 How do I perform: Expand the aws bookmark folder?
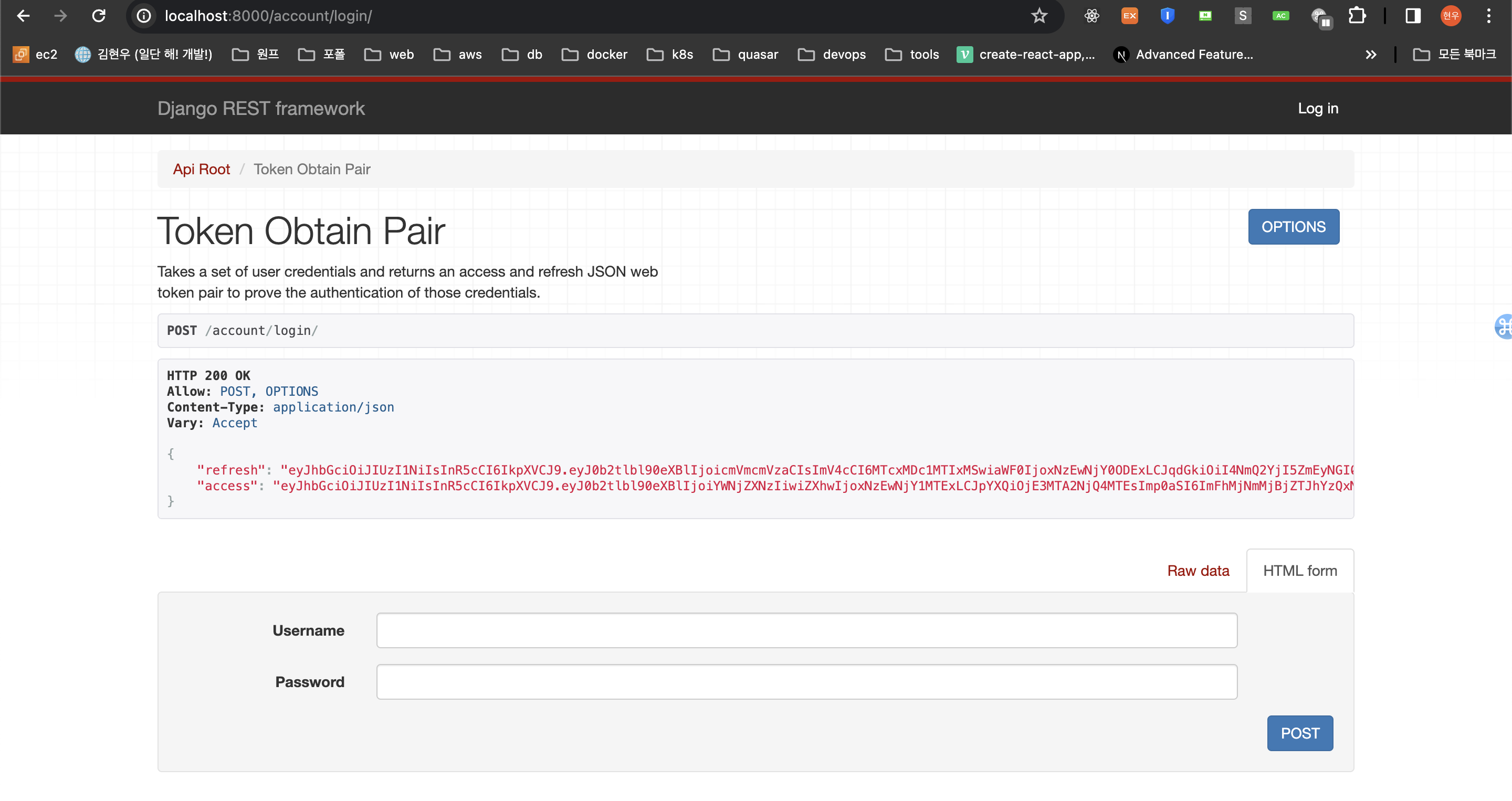point(458,55)
